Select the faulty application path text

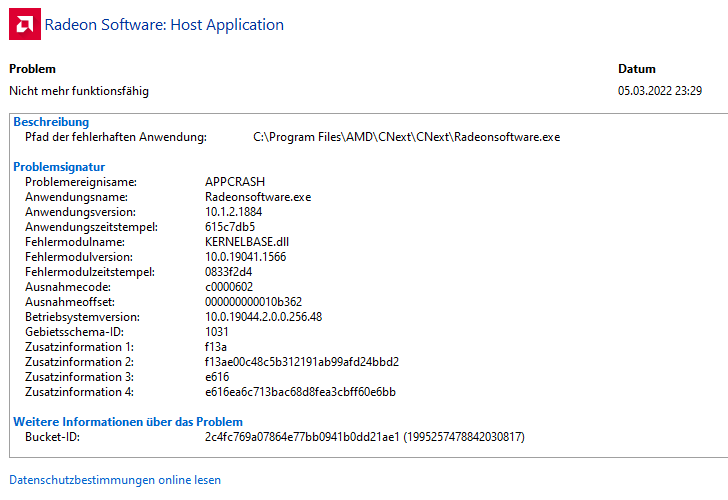click(x=406, y=137)
